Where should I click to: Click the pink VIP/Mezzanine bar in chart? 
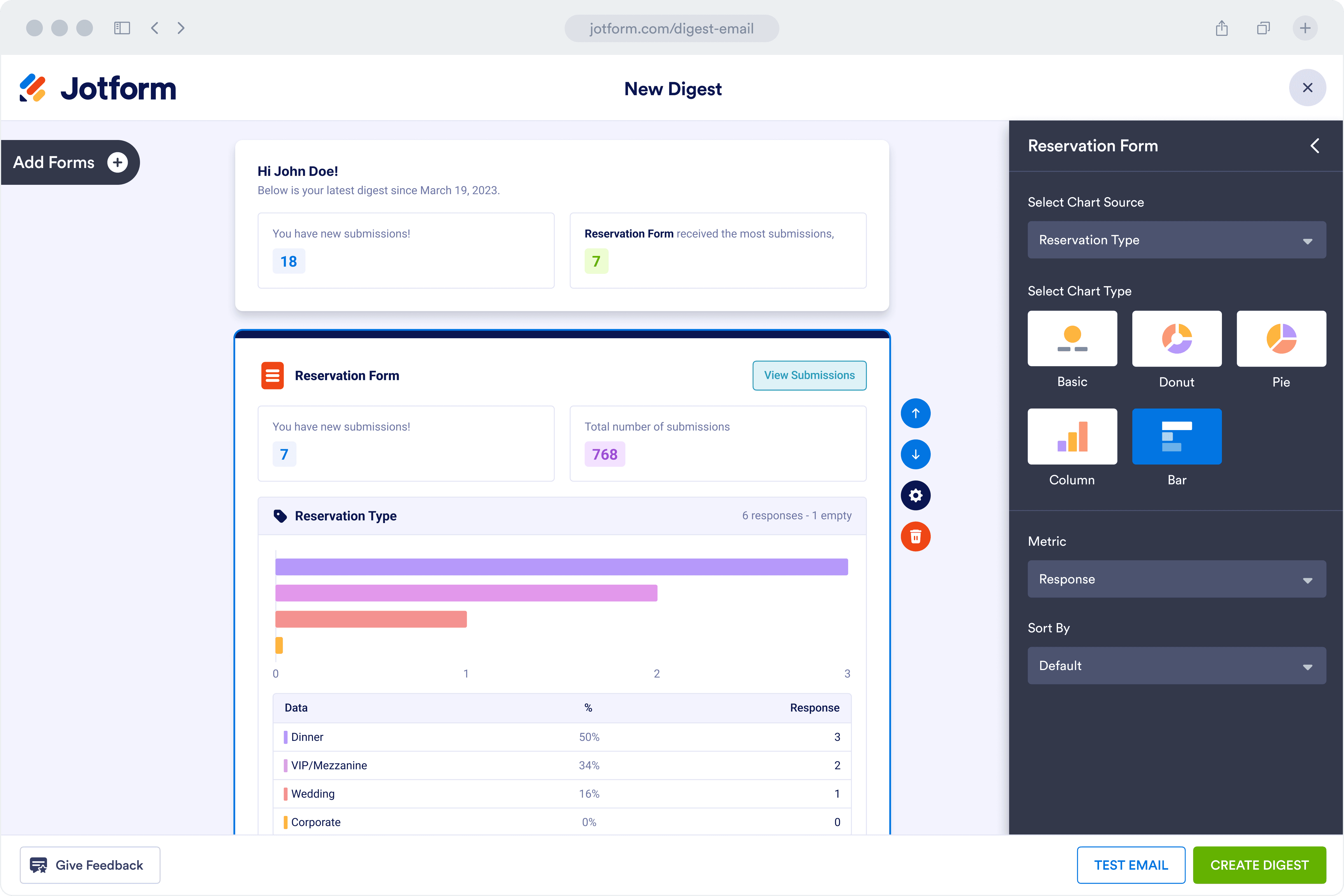point(466,593)
